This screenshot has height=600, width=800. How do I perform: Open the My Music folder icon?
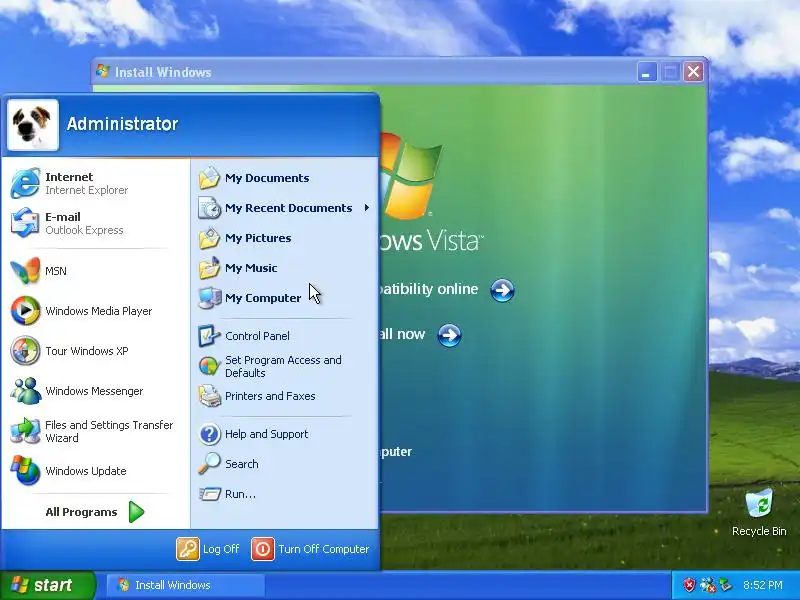(x=209, y=268)
